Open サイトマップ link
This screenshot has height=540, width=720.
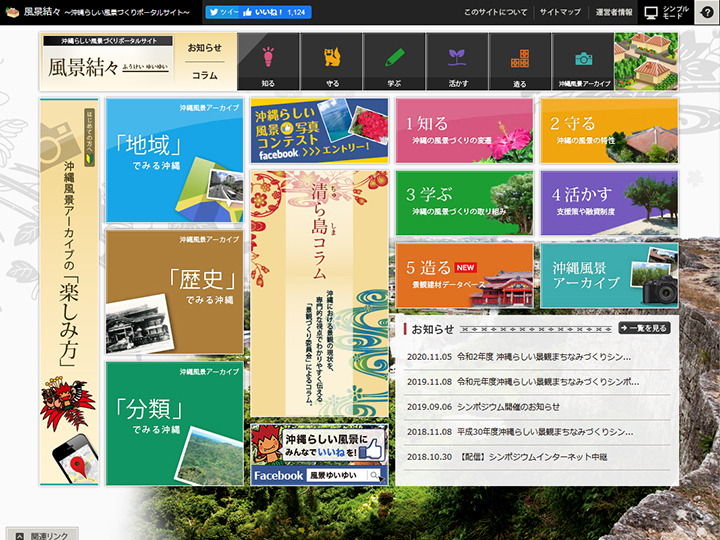pyautogui.click(x=560, y=12)
